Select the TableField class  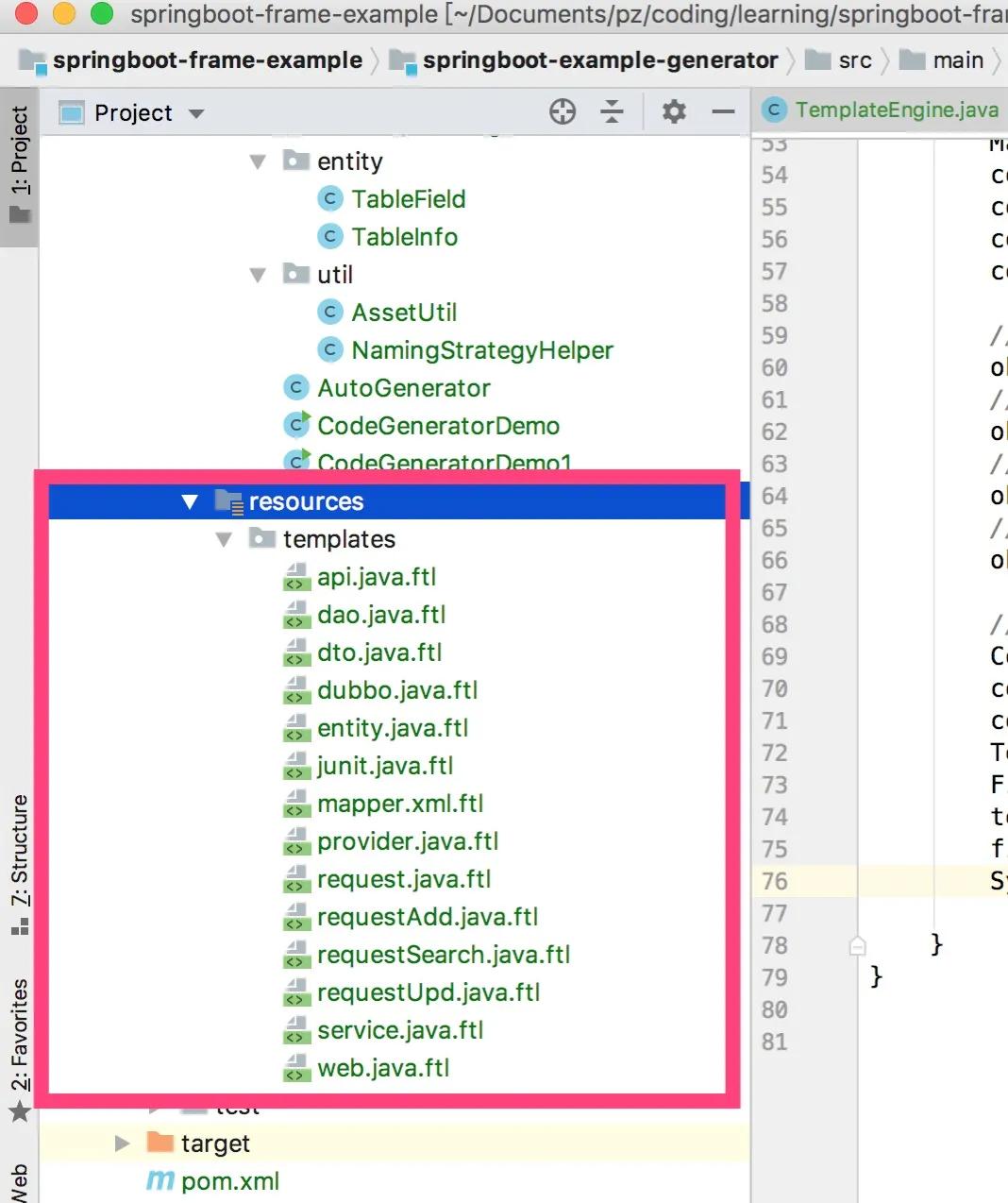(x=409, y=199)
